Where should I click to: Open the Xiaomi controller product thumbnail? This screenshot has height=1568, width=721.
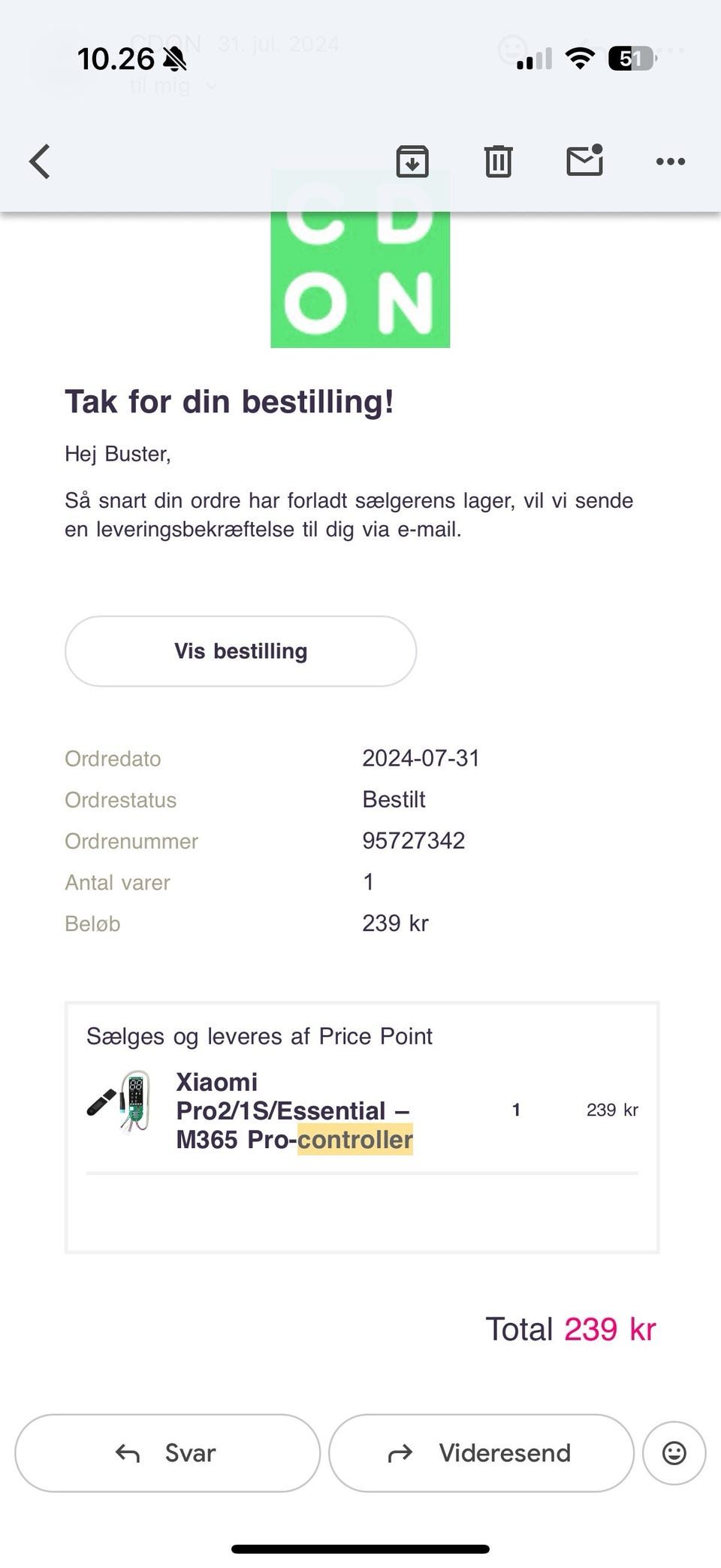coord(120,1101)
